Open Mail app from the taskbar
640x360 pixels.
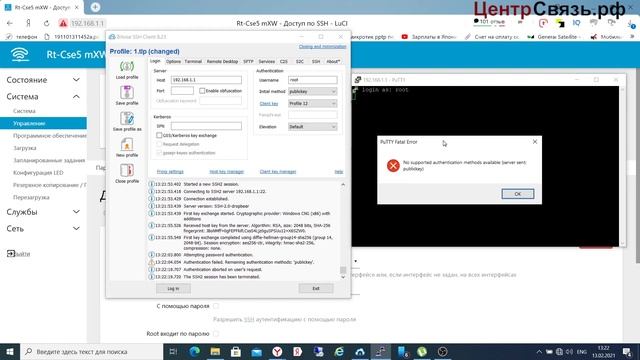coord(256,351)
